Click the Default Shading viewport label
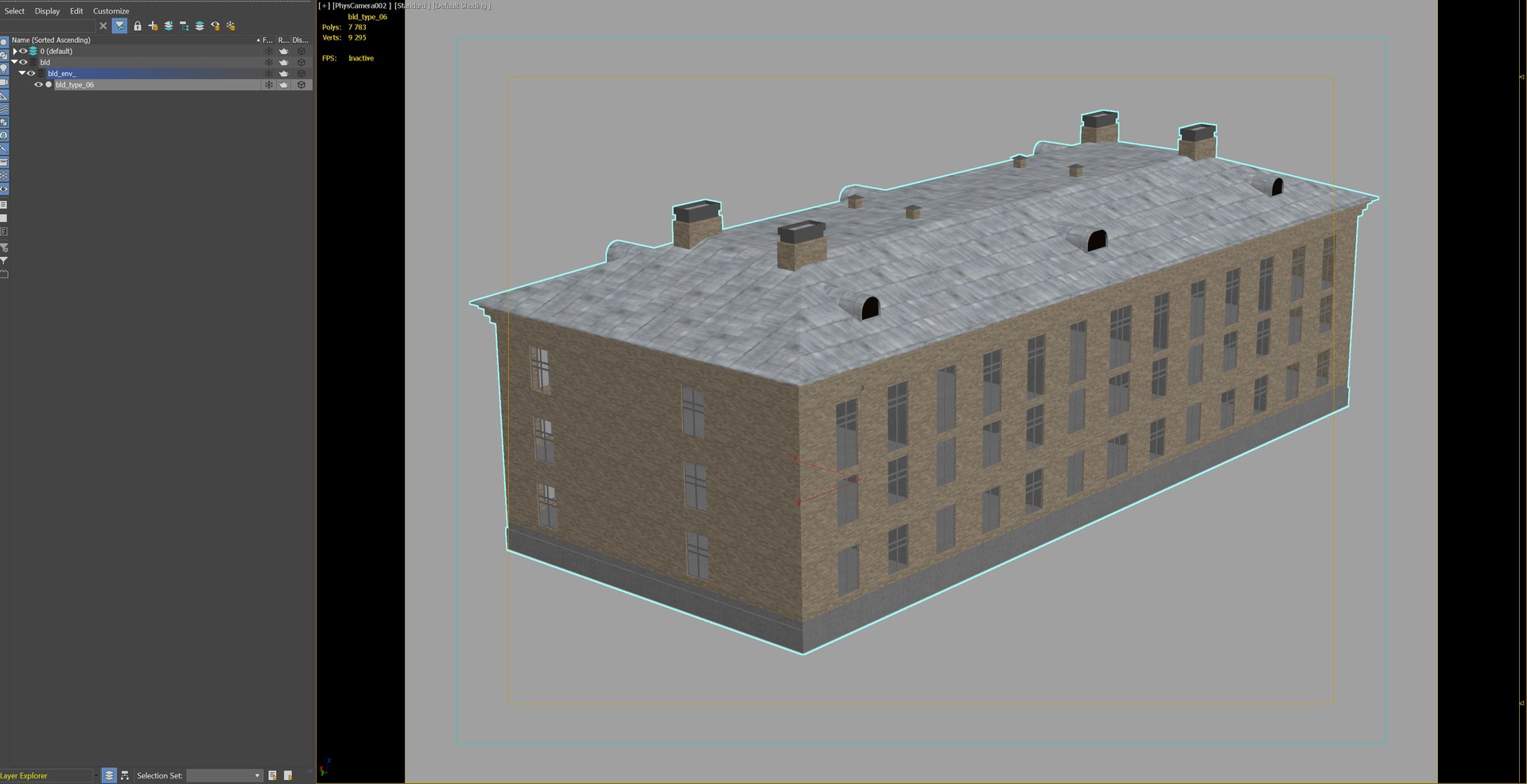Image resolution: width=1527 pixels, height=784 pixels. pyautogui.click(x=462, y=6)
